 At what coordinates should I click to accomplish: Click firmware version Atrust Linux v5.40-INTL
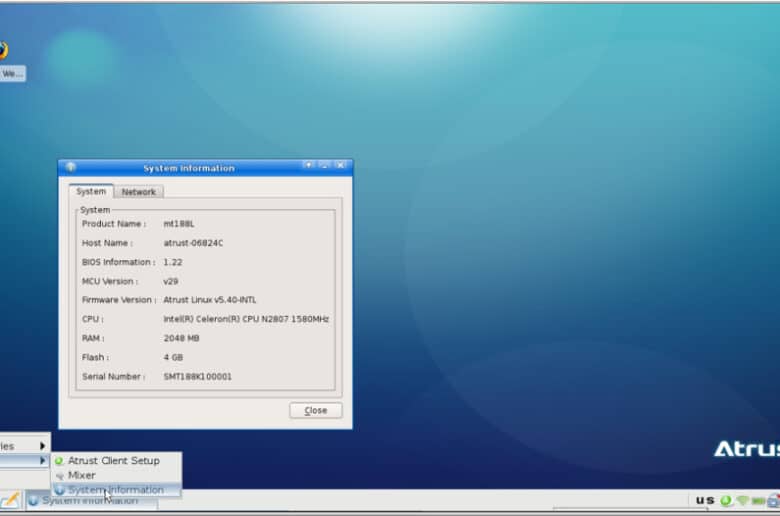210,300
